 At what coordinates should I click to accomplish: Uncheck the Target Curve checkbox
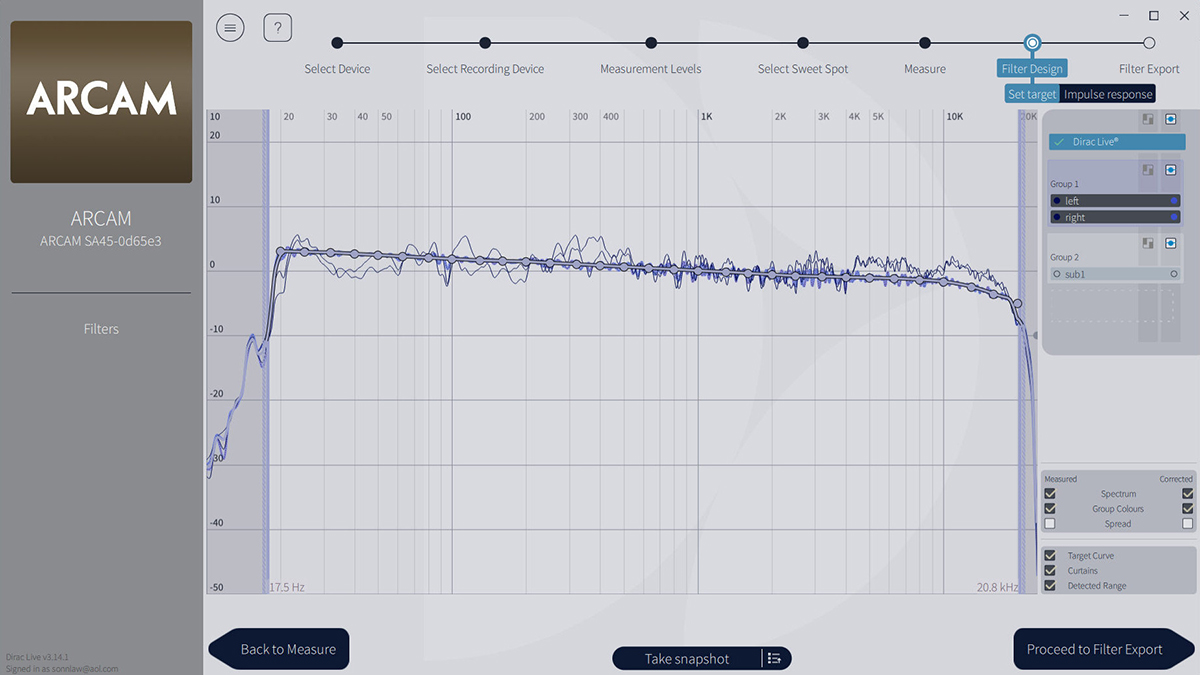1050,556
